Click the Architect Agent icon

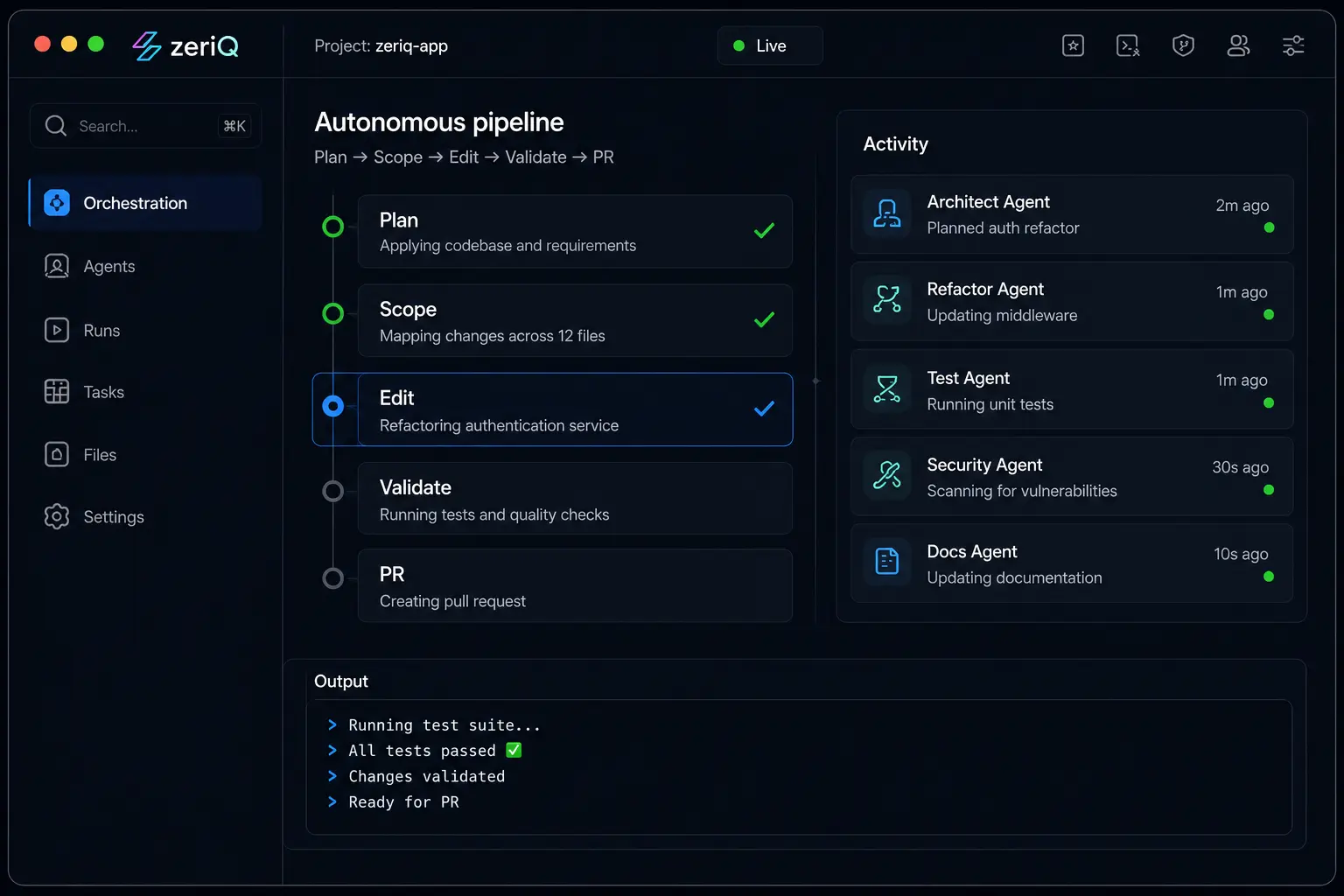pos(887,213)
